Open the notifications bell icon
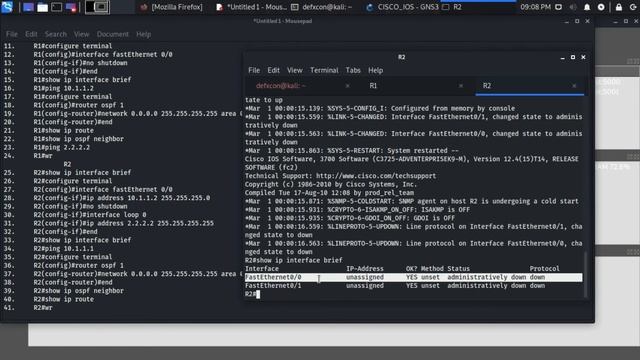The width and height of the screenshot is (640, 360). (587, 7)
